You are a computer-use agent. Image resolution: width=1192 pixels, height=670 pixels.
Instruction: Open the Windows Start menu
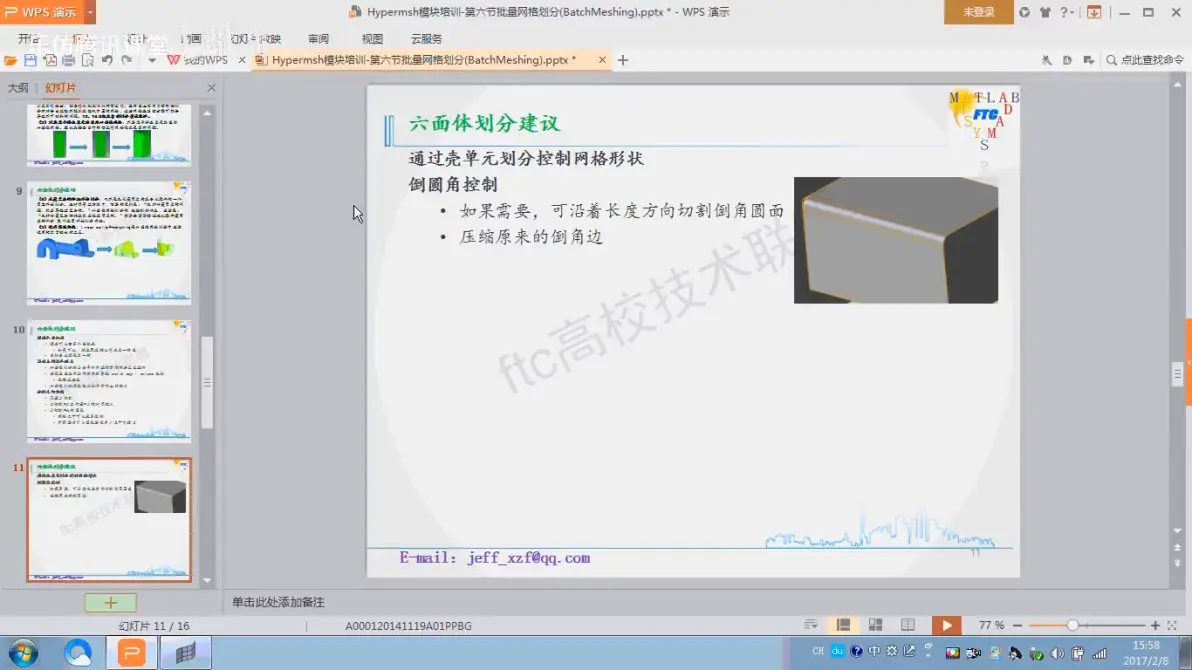23,653
